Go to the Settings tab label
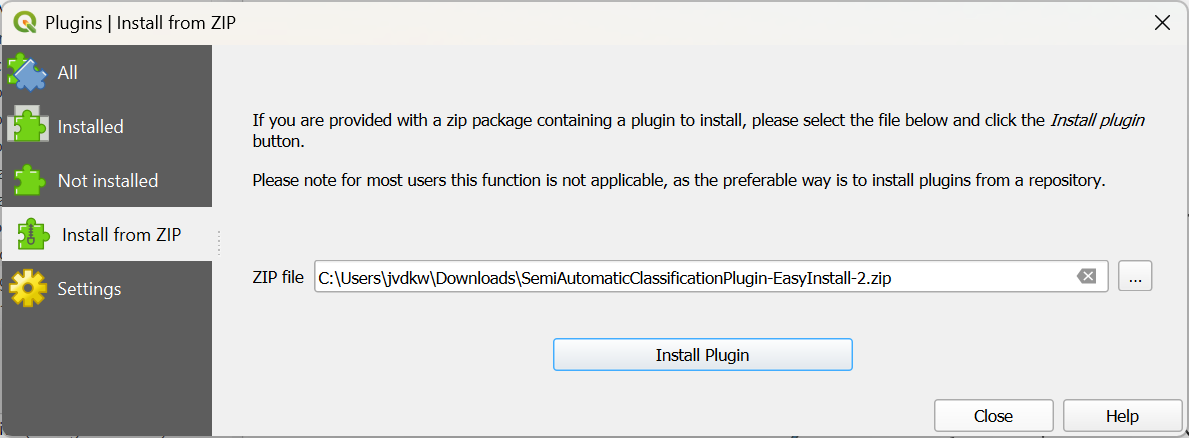 click(x=89, y=289)
